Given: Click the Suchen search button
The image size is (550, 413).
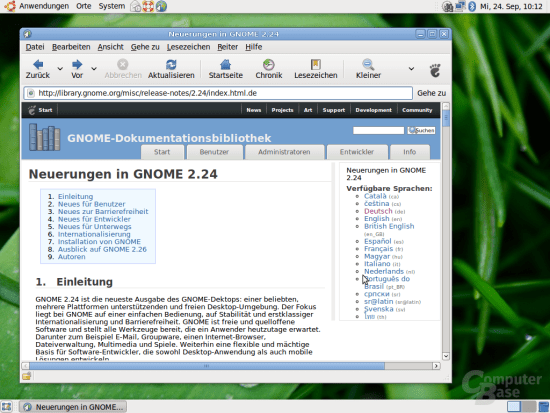Looking at the screenshot, I should (421, 130).
